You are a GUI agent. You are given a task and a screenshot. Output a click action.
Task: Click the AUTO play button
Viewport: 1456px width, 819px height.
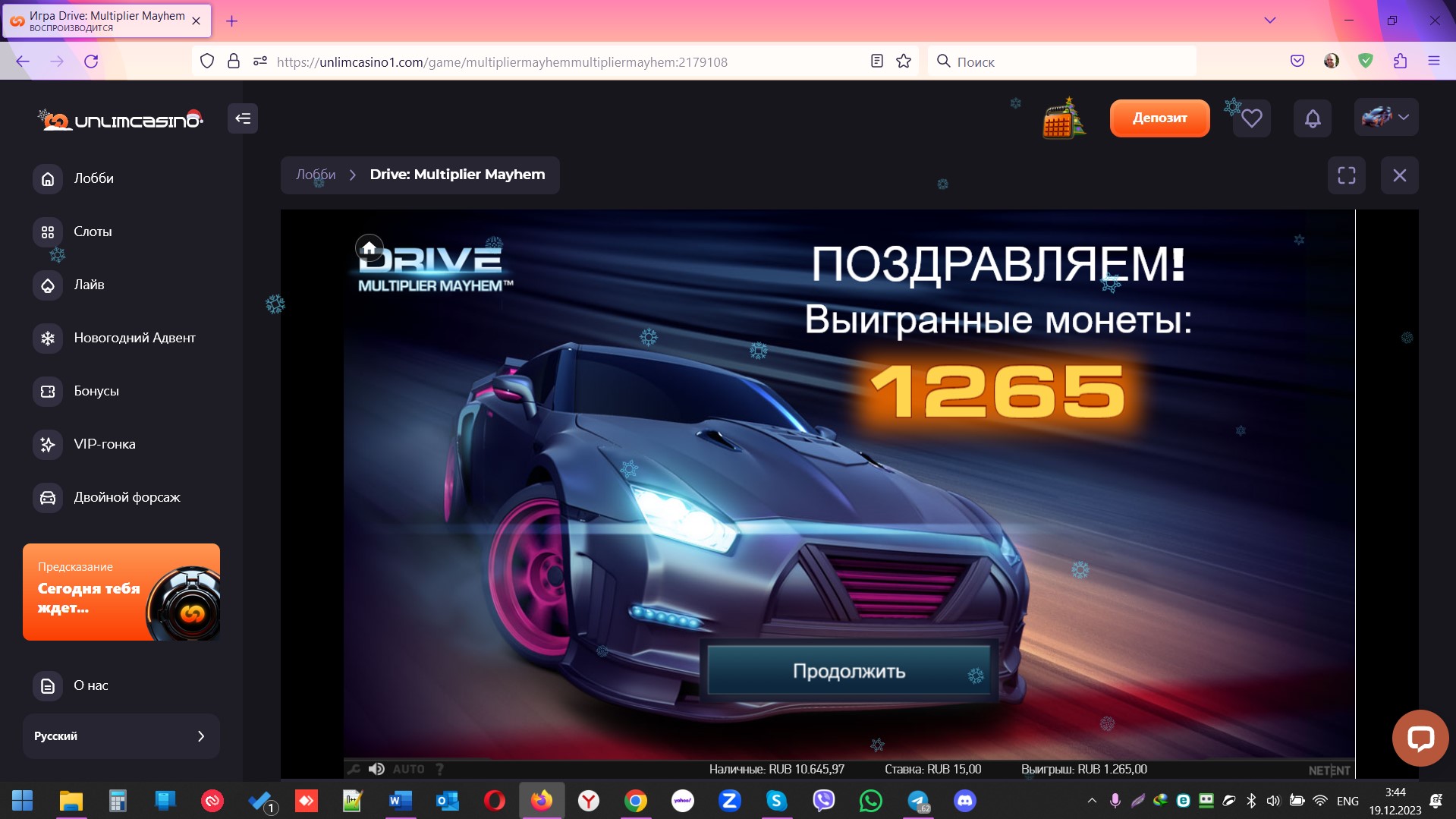pos(408,769)
